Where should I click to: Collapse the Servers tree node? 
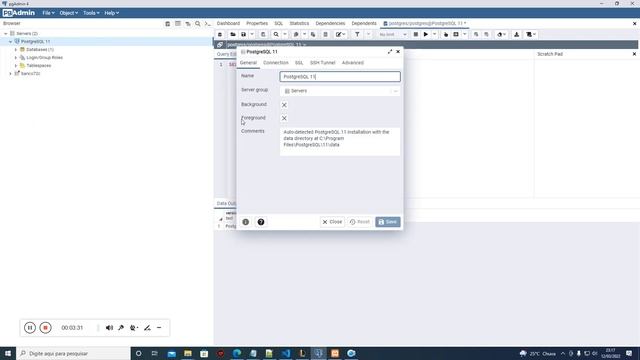pos(6,33)
